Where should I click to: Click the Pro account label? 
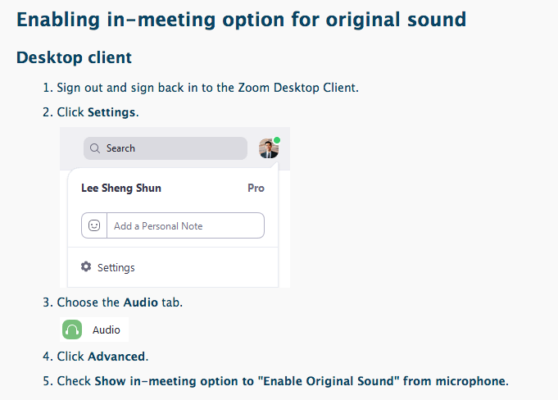pyautogui.click(x=256, y=188)
